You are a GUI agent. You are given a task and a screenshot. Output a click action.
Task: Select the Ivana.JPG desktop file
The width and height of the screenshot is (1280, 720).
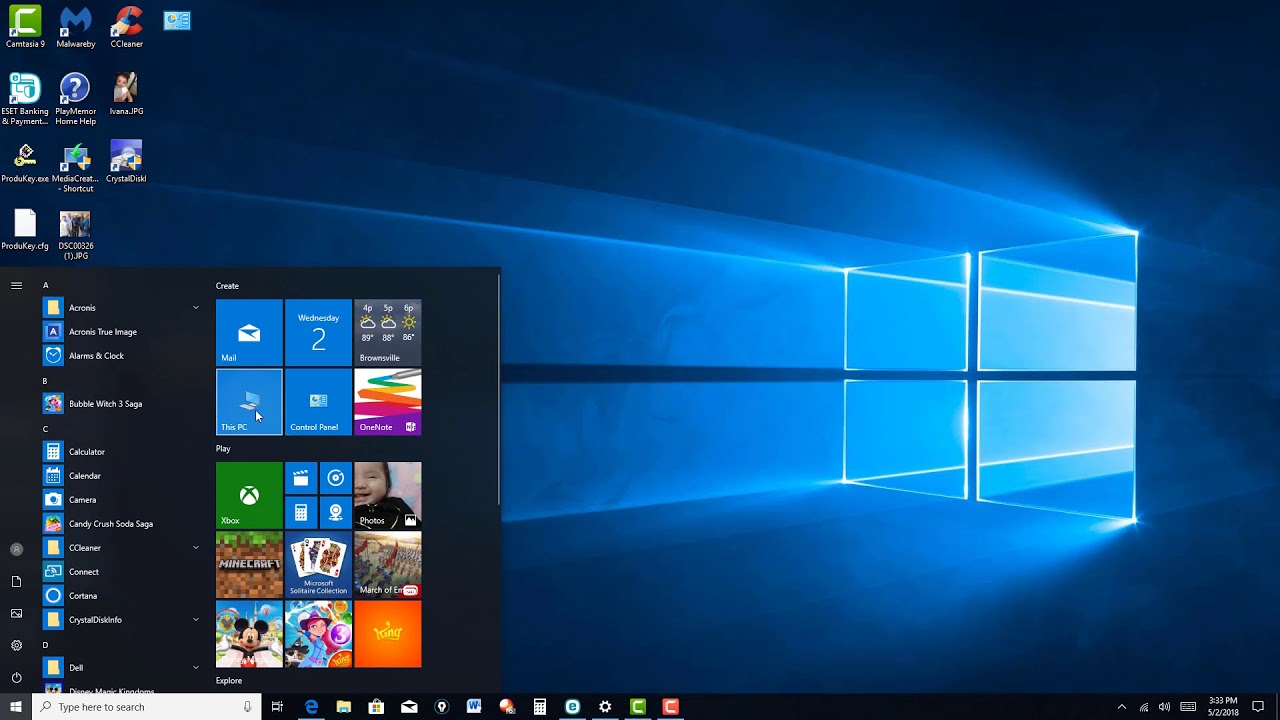tap(126, 94)
